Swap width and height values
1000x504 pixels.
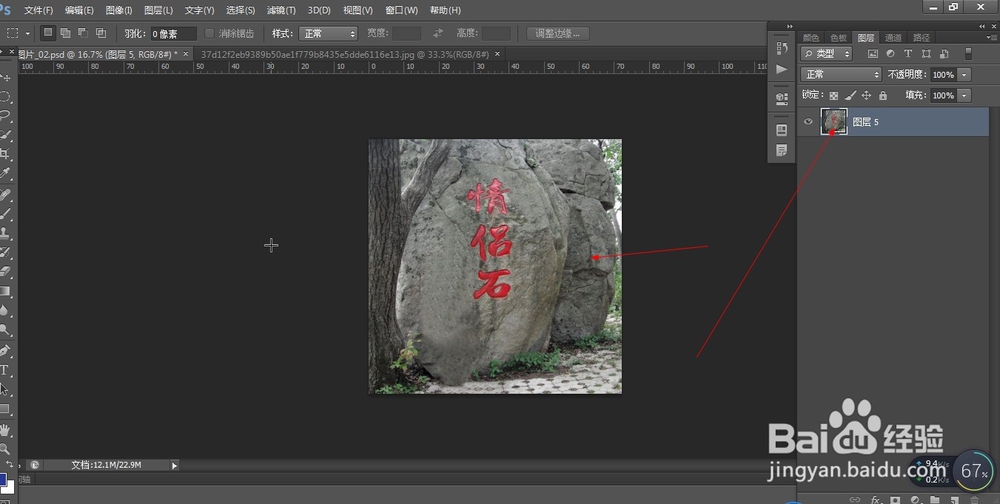pyautogui.click(x=438, y=33)
